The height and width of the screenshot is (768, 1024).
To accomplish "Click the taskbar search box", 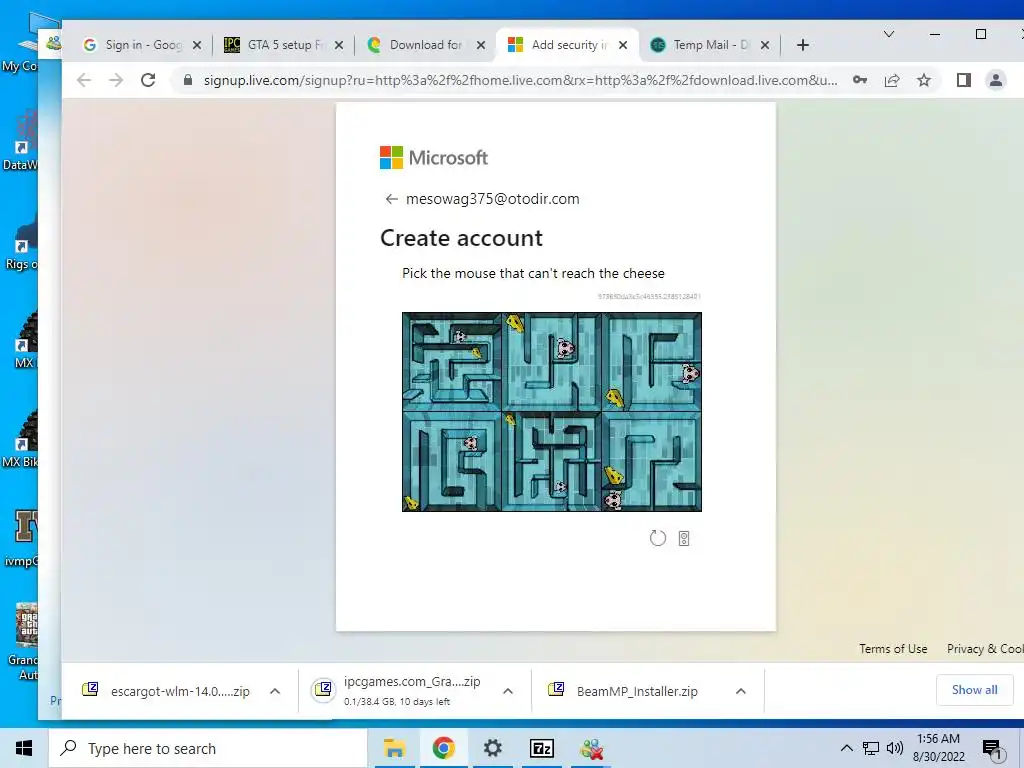I will tap(208, 748).
